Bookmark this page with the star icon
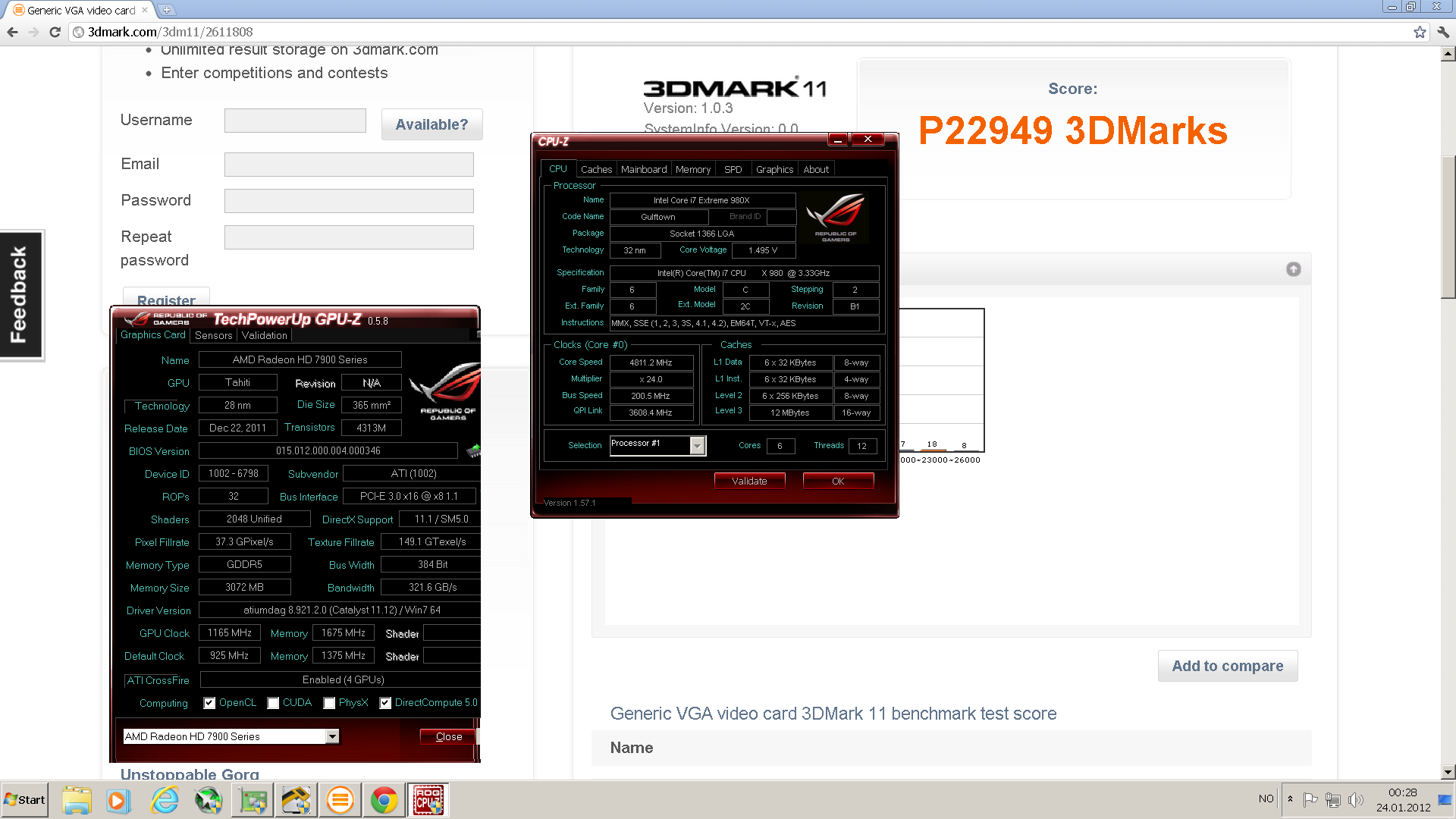The image size is (1456, 819). [1420, 32]
